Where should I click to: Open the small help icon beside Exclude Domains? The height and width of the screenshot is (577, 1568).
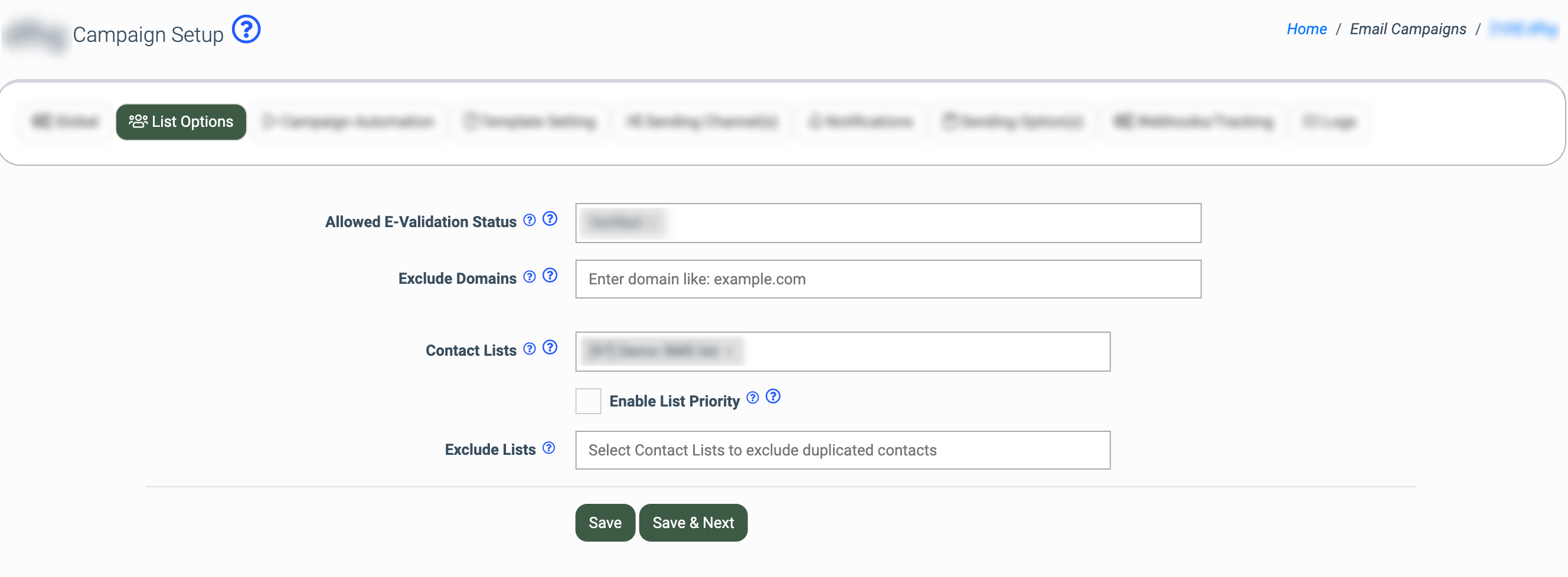(x=530, y=277)
